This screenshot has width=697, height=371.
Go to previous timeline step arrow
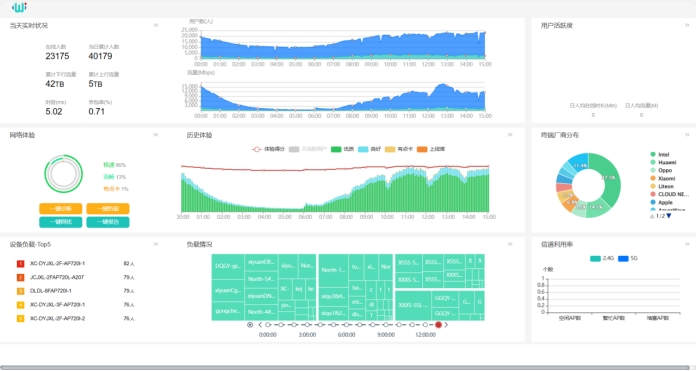coord(260,325)
